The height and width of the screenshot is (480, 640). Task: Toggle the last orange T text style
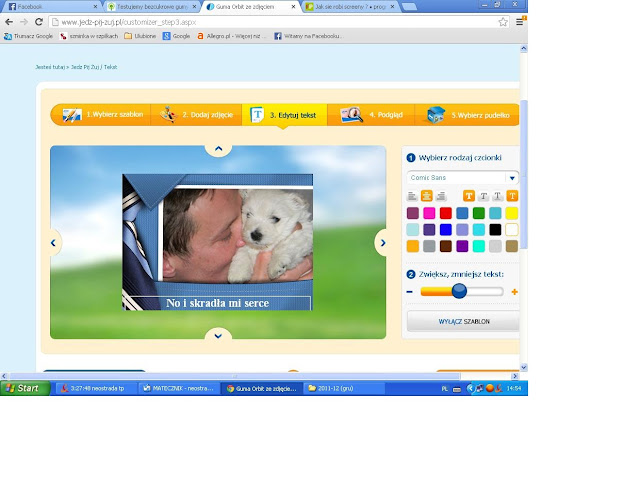point(512,196)
